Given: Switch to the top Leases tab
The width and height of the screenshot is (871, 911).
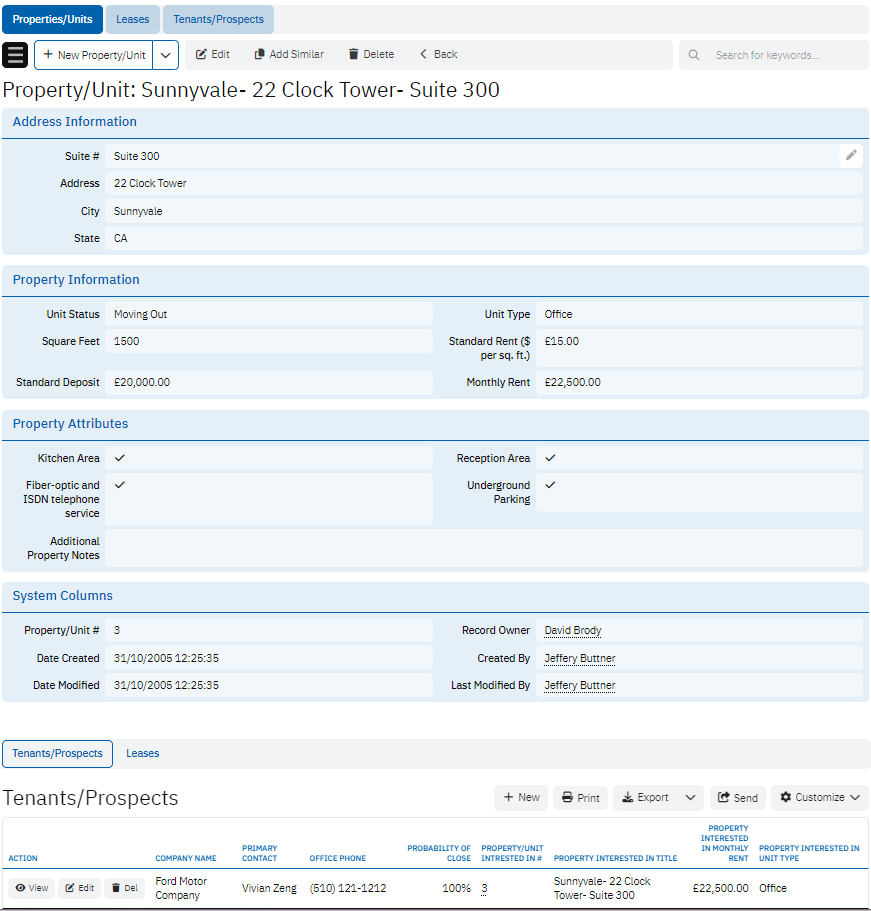Looking at the screenshot, I should coord(133,20).
